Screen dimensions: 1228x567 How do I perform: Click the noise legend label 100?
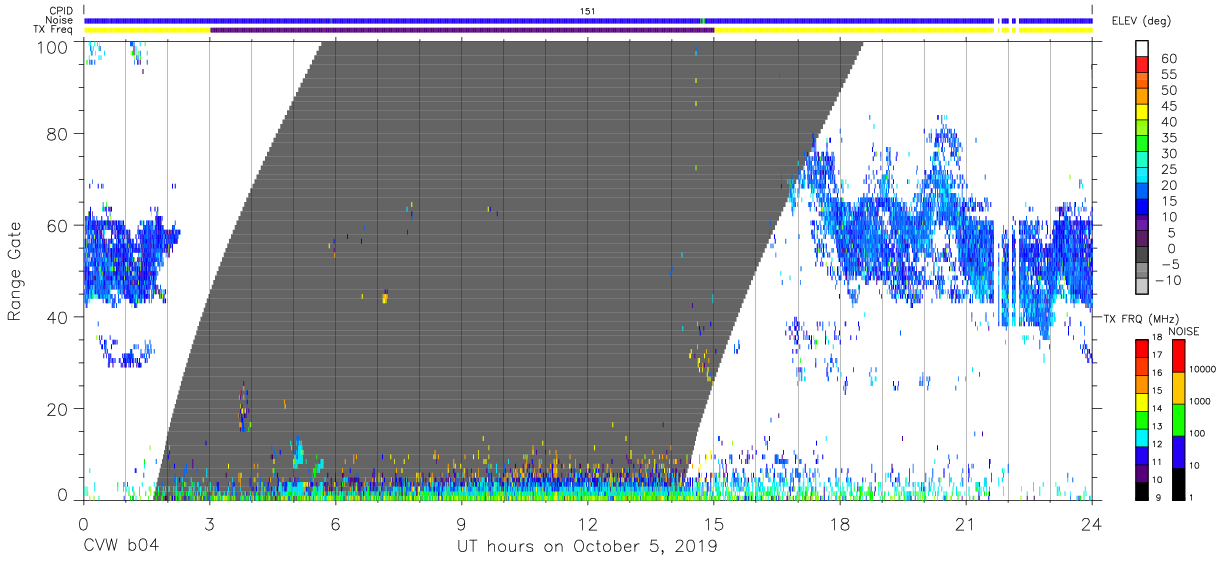click(x=1197, y=434)
